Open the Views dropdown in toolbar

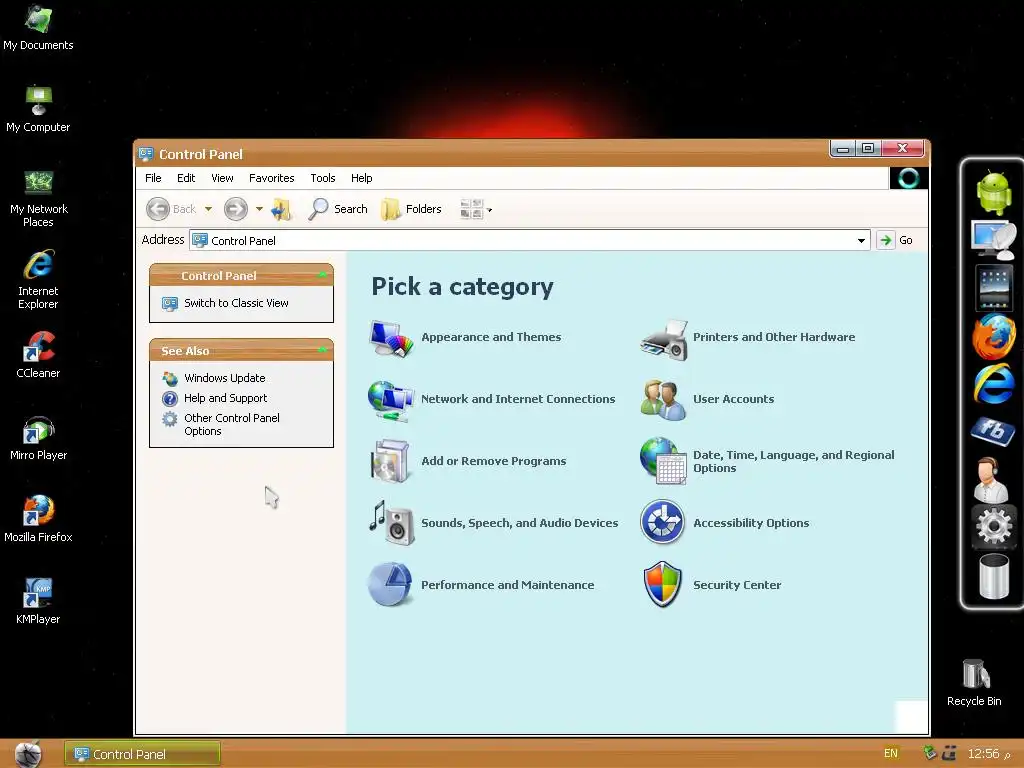click(476, 209)
